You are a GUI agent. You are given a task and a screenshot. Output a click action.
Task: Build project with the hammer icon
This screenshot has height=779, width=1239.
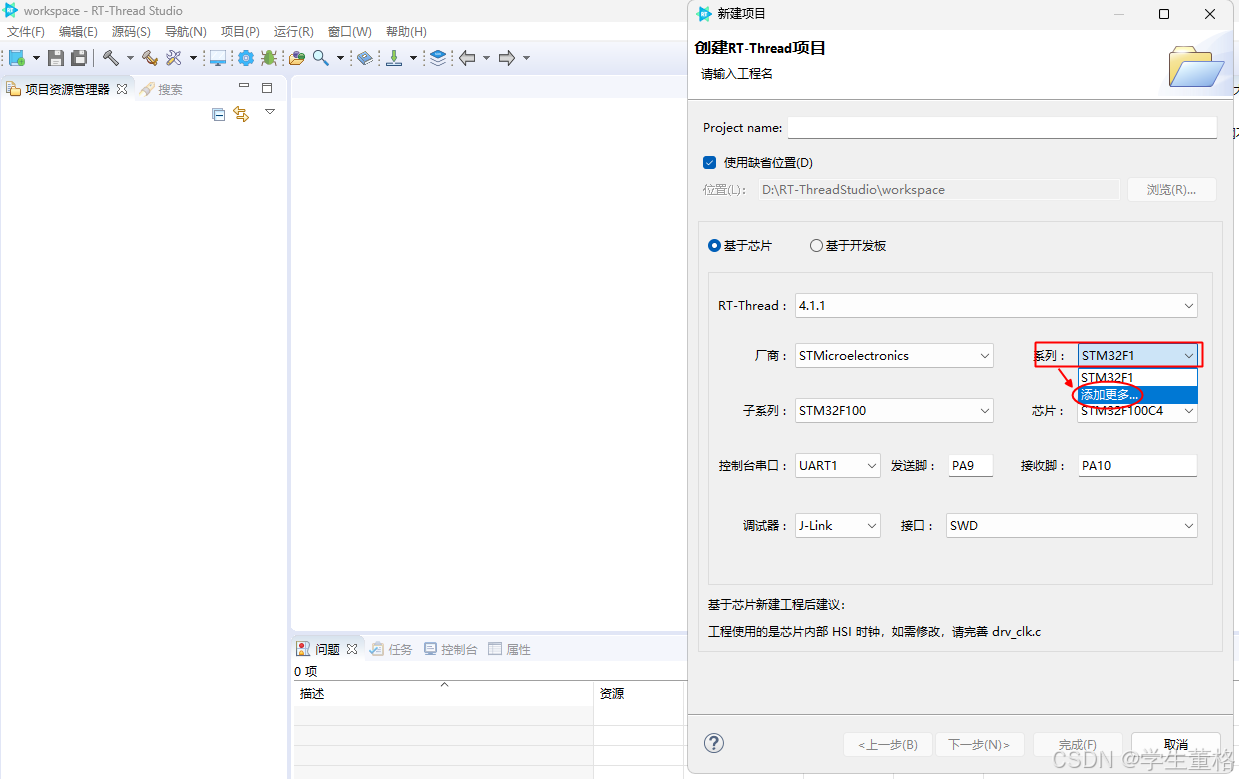tap(110, 58)
